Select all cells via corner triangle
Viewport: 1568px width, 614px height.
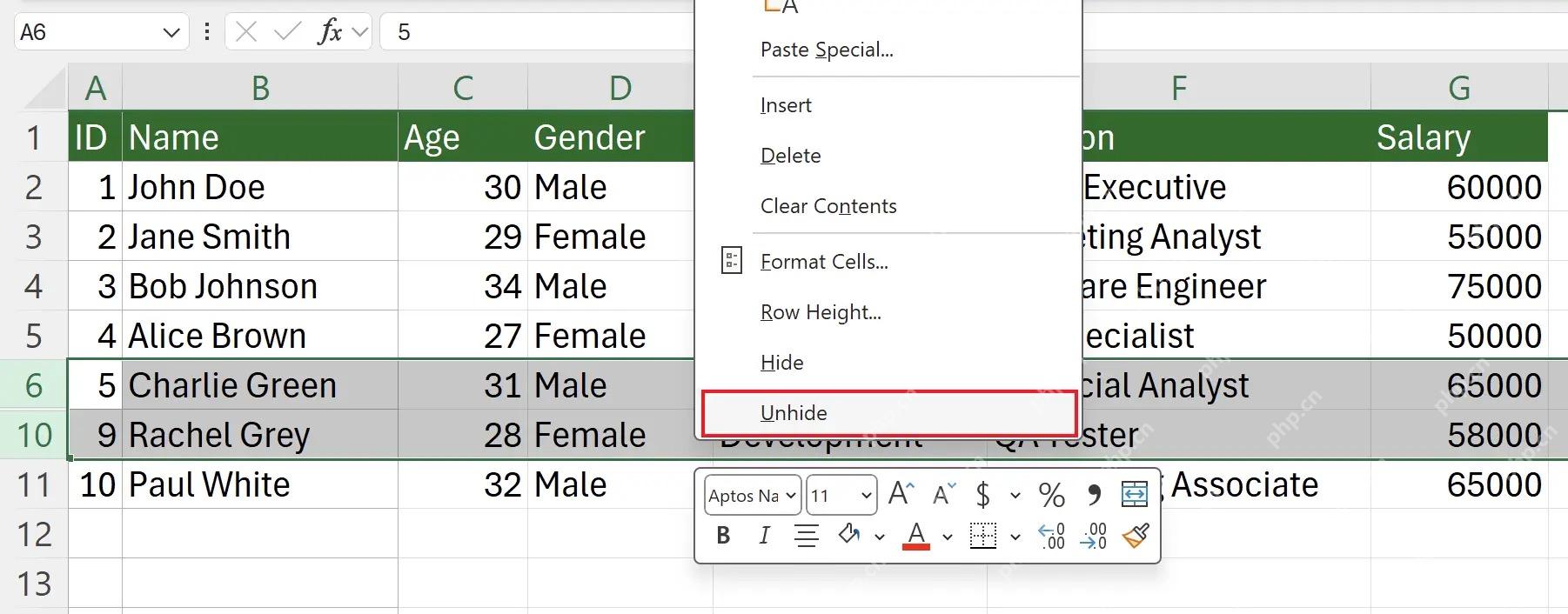[x=44, y=87]
